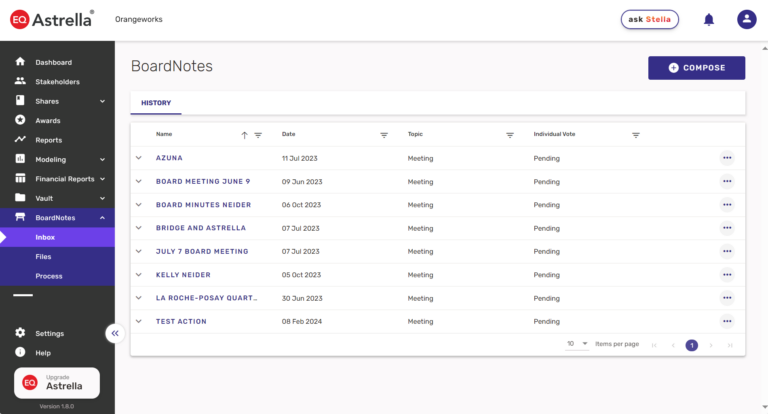Click the Settings gear icon
Image resolution: width=768 pixels, height=414 pixels.
[x=20, y=333]
